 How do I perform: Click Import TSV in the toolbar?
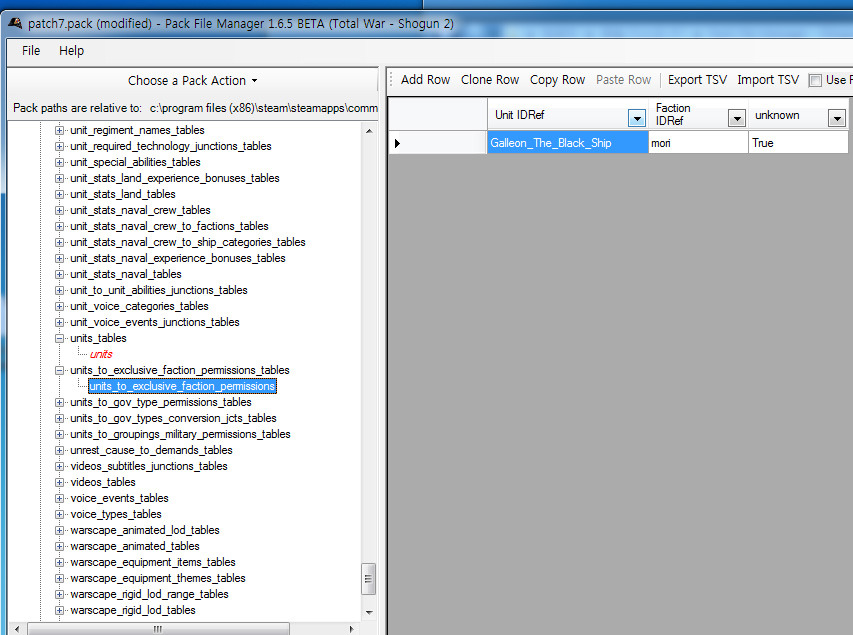coord(768,80)
